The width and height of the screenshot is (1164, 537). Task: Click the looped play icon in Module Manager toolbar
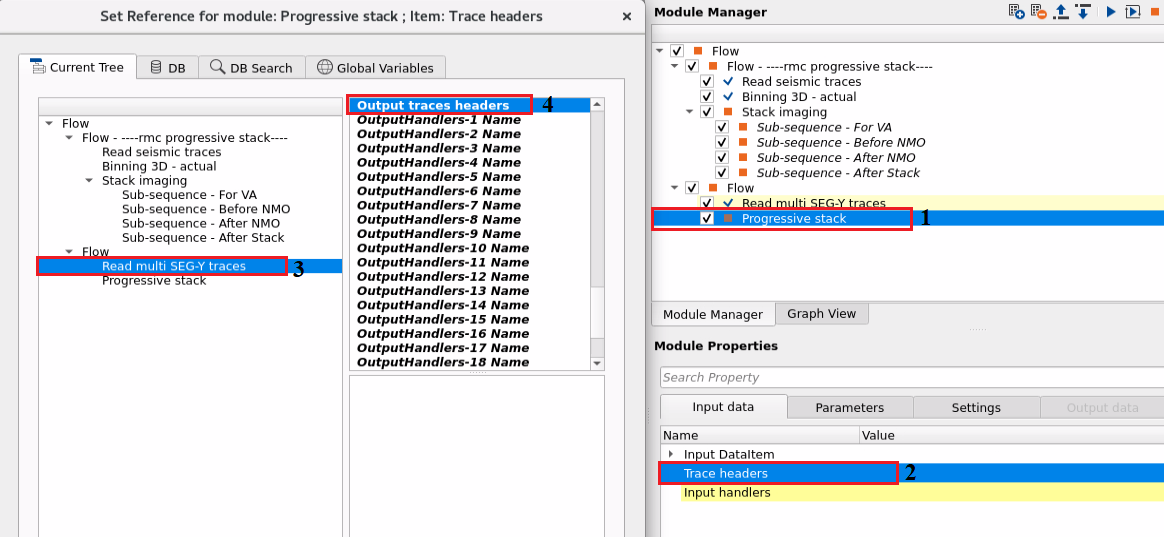(1132, 11)
